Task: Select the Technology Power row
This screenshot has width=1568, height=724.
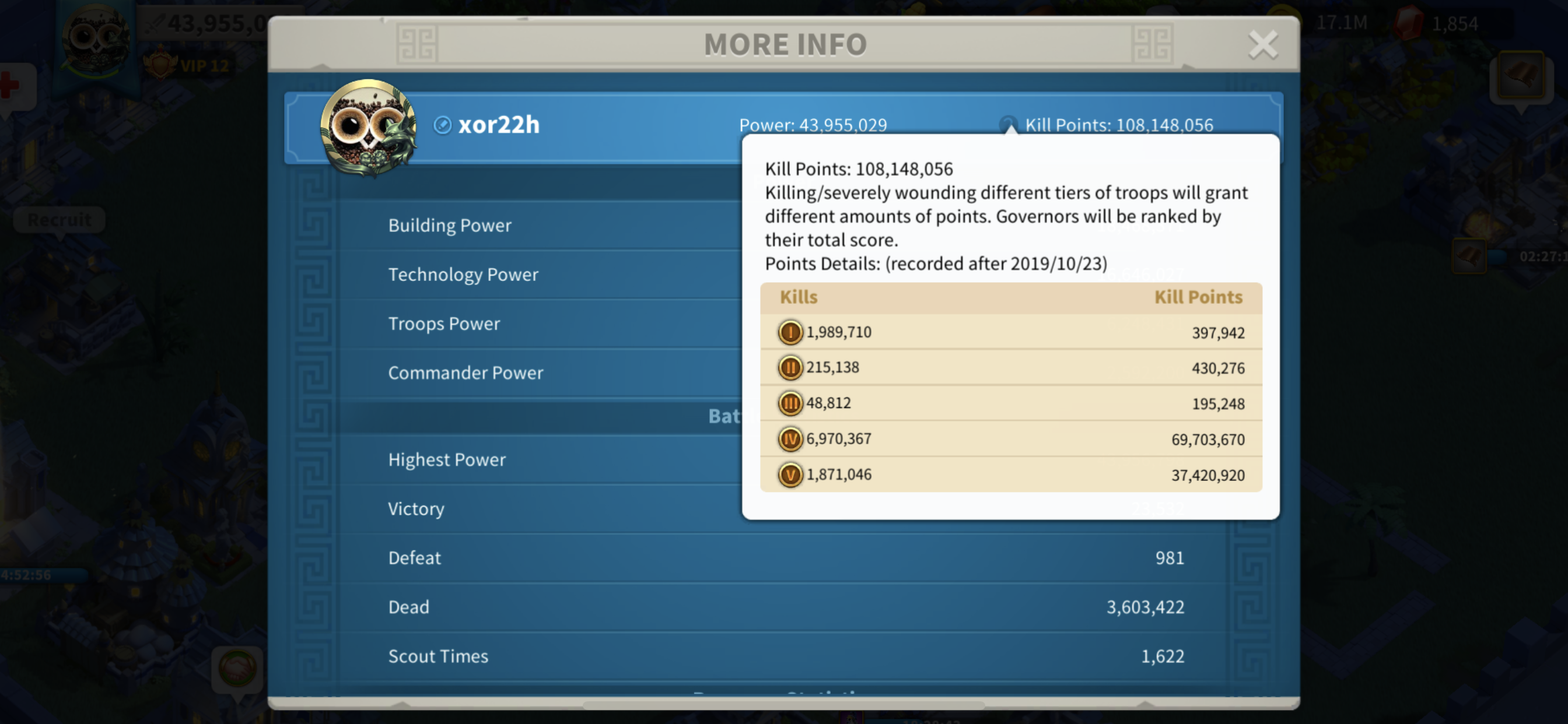Action: (463, 275)
